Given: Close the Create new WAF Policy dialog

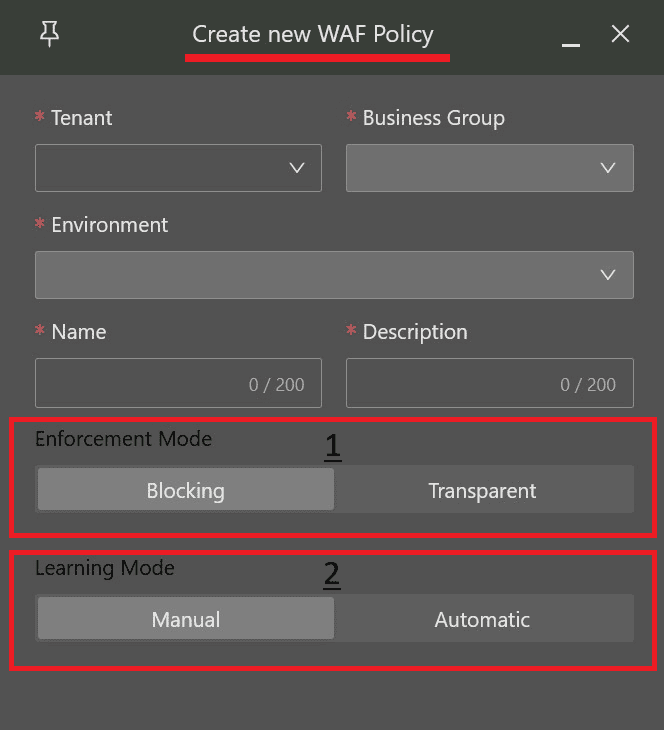Looking at the screenshot, I should coord(620,34).
